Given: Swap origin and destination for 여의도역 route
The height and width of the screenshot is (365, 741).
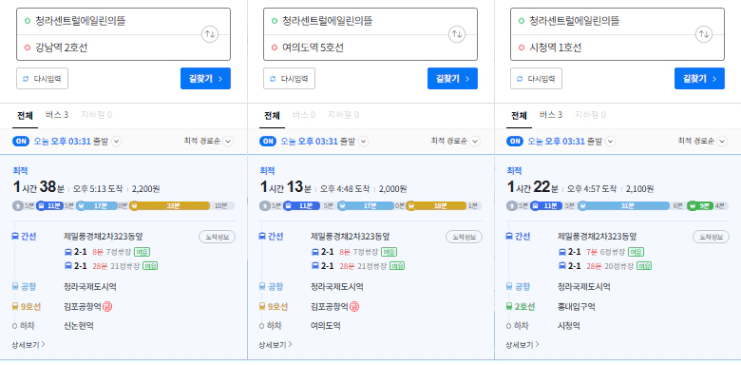Looking at the screenshot, I should pos(457,34).
